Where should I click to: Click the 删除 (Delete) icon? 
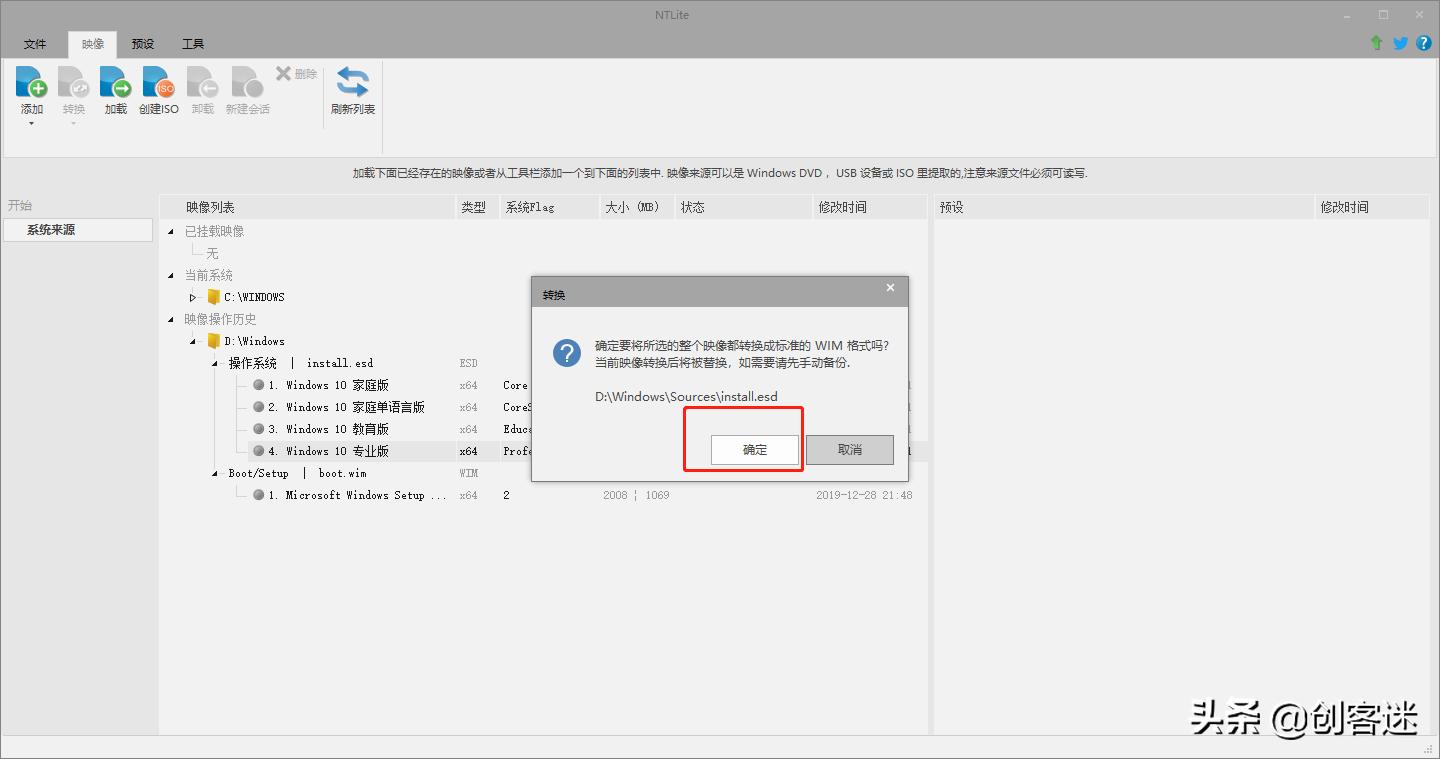291,73
